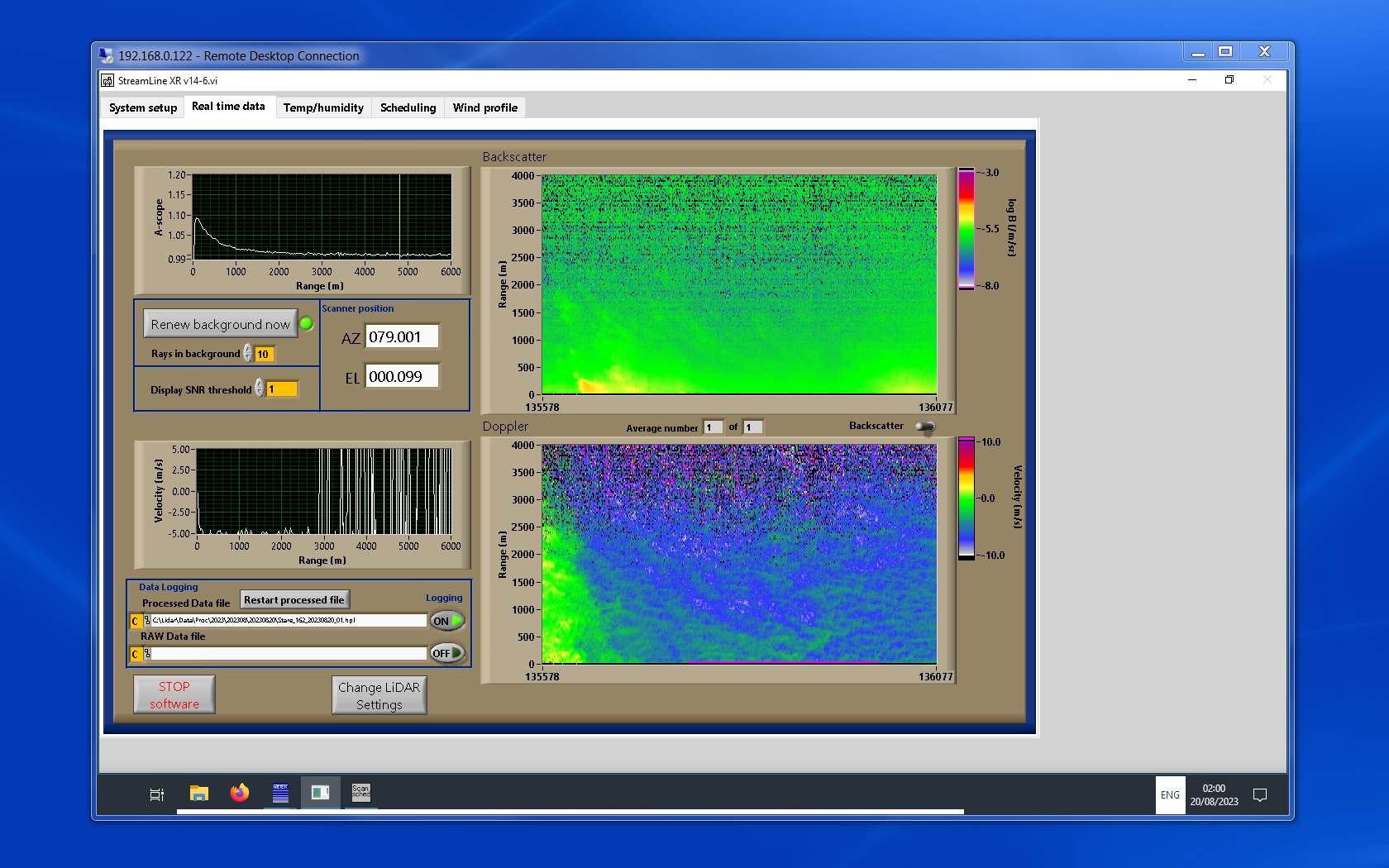1389x868 pixels.
Task: Launch Firefox from the taskbar
Action: coord(240,794)
